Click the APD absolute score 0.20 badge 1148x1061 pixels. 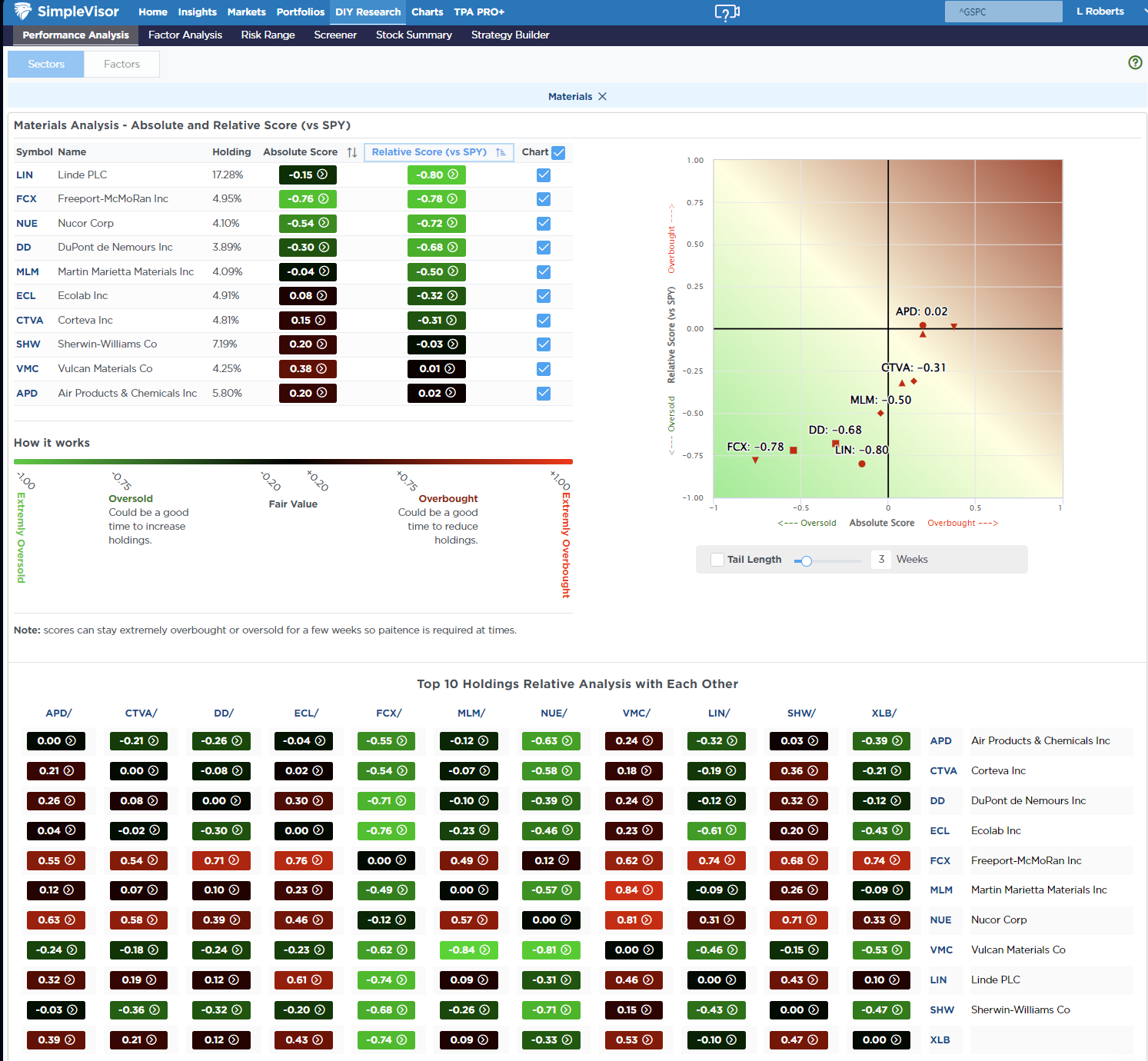tap(308, 393)
